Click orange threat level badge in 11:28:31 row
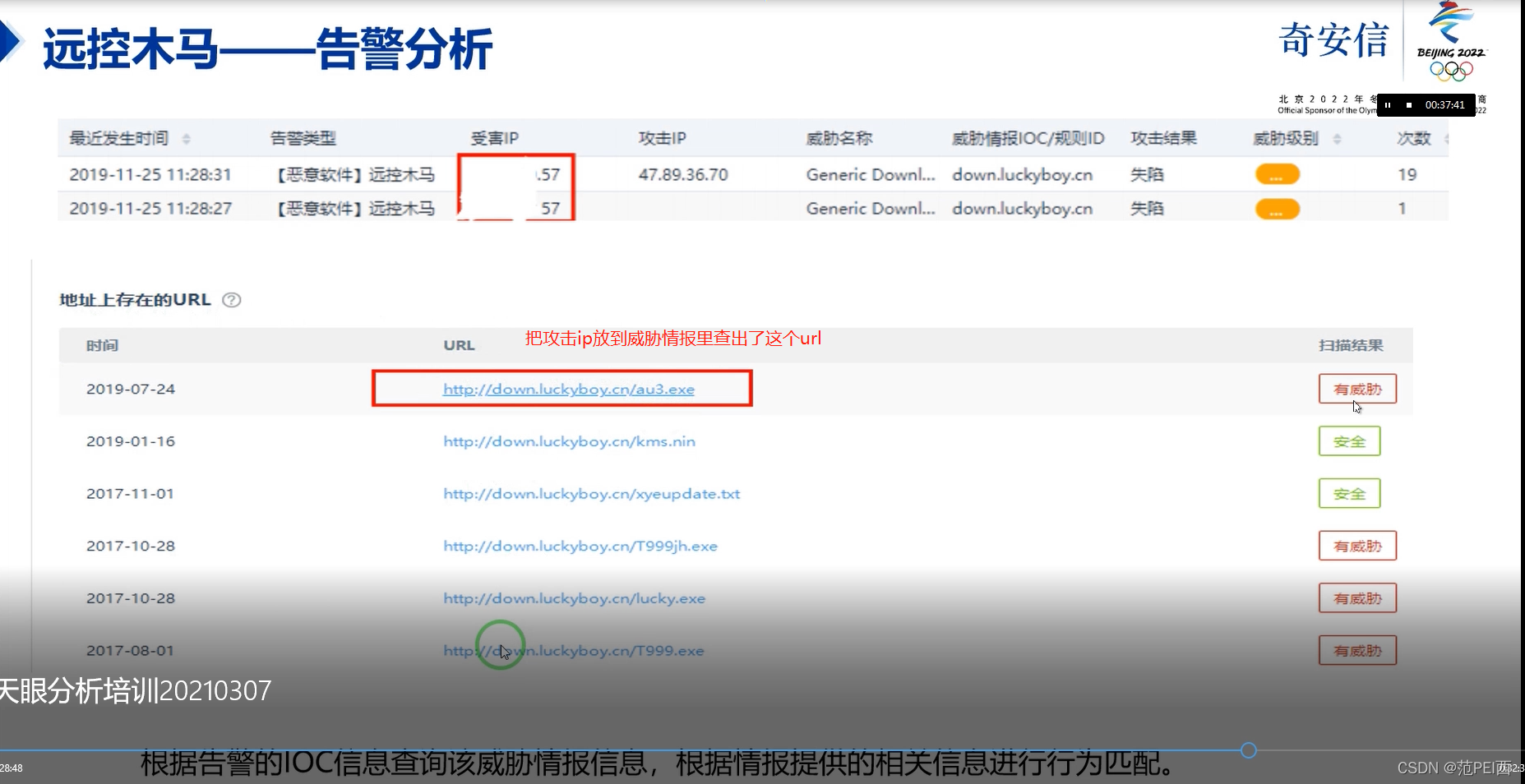This screenshot has width=1525, height=784. [1278, 174]
